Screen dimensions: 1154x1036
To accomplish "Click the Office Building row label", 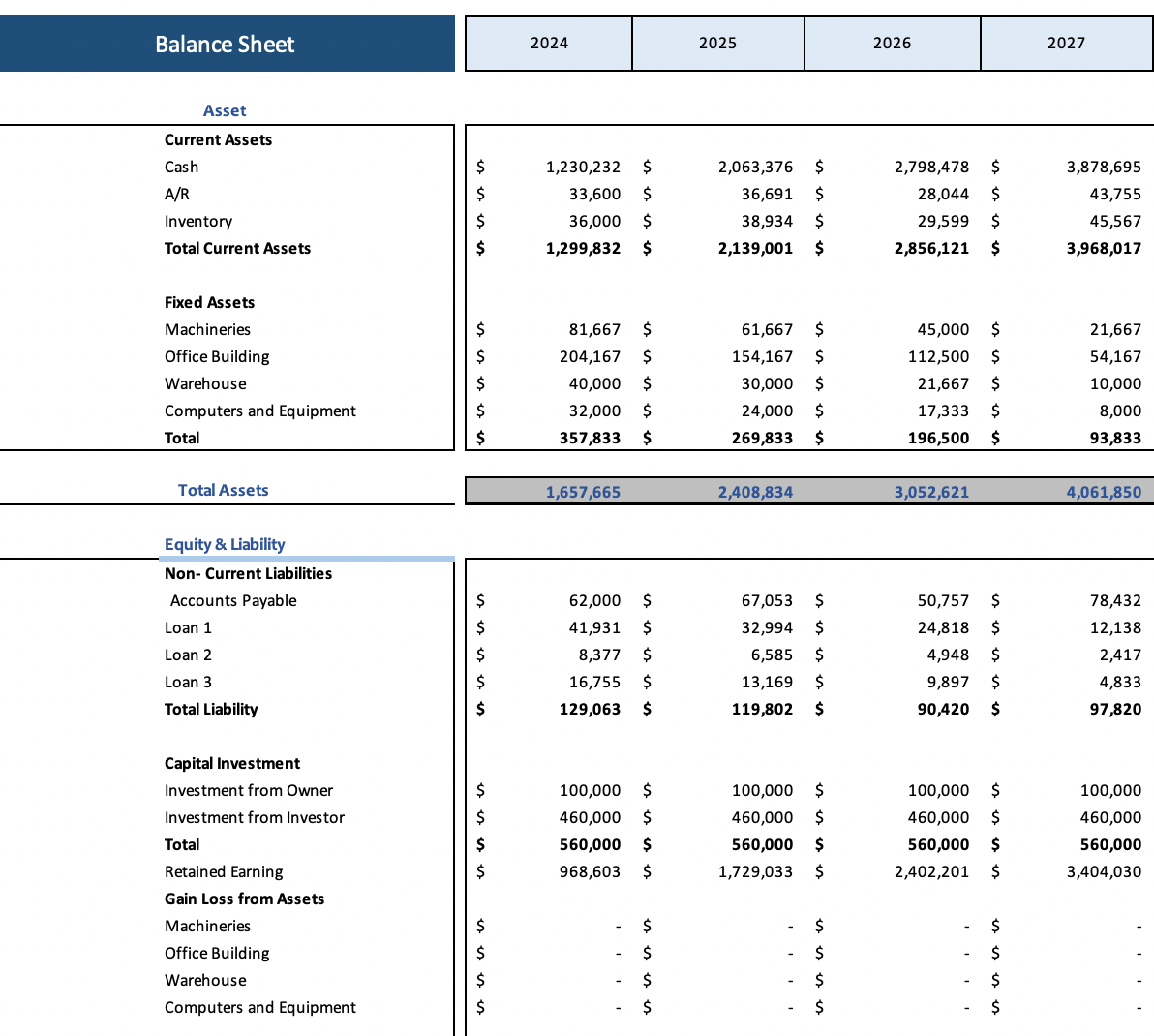I will (217, 356).
